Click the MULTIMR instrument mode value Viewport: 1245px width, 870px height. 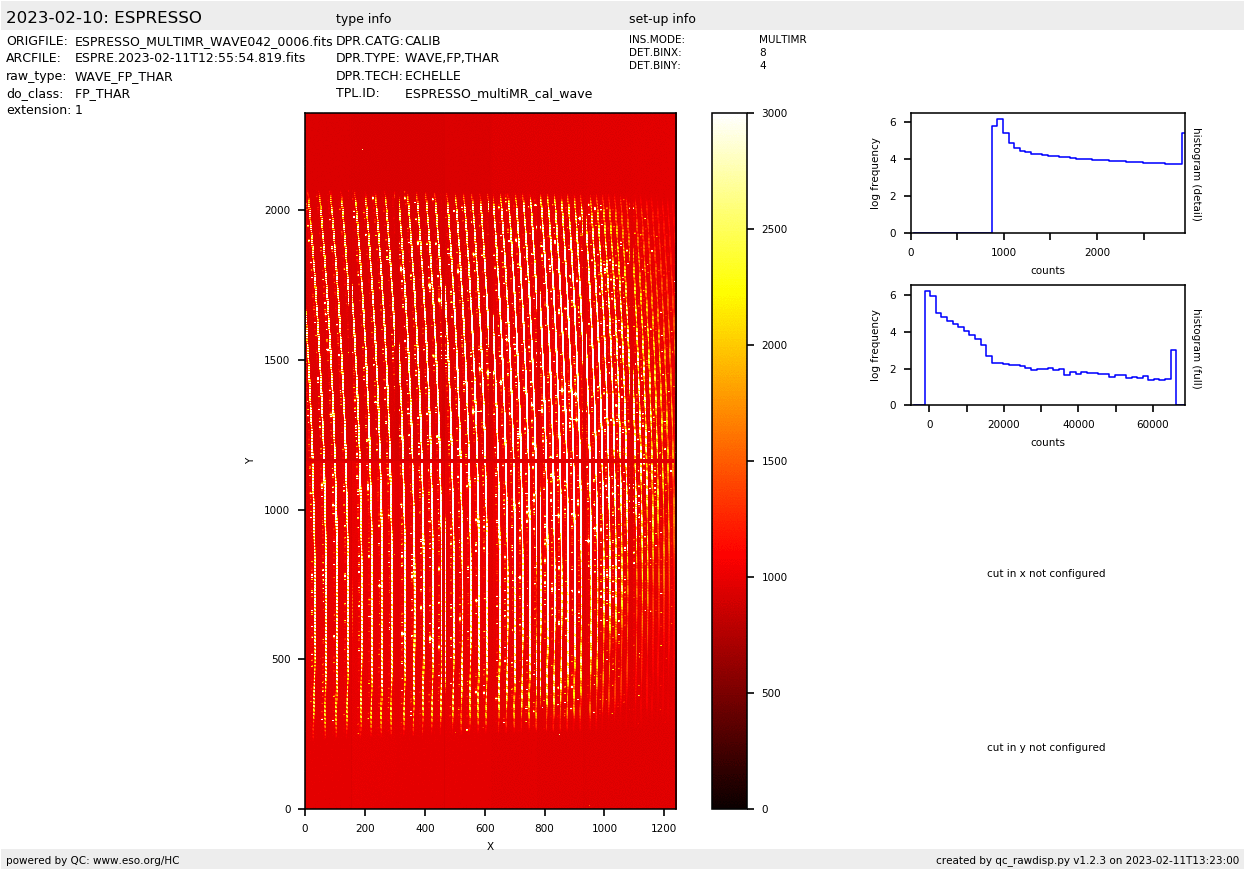[782, 40]
